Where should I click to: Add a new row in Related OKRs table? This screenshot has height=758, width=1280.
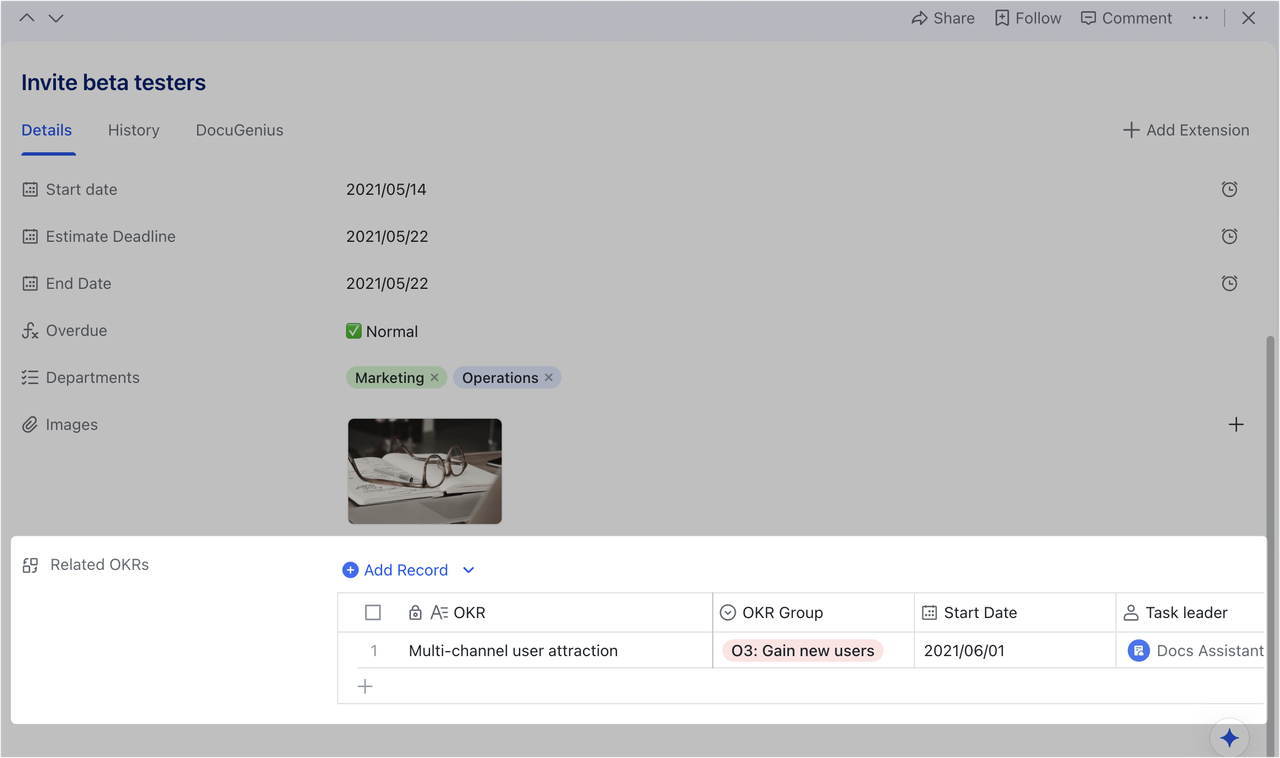point(365,687)
